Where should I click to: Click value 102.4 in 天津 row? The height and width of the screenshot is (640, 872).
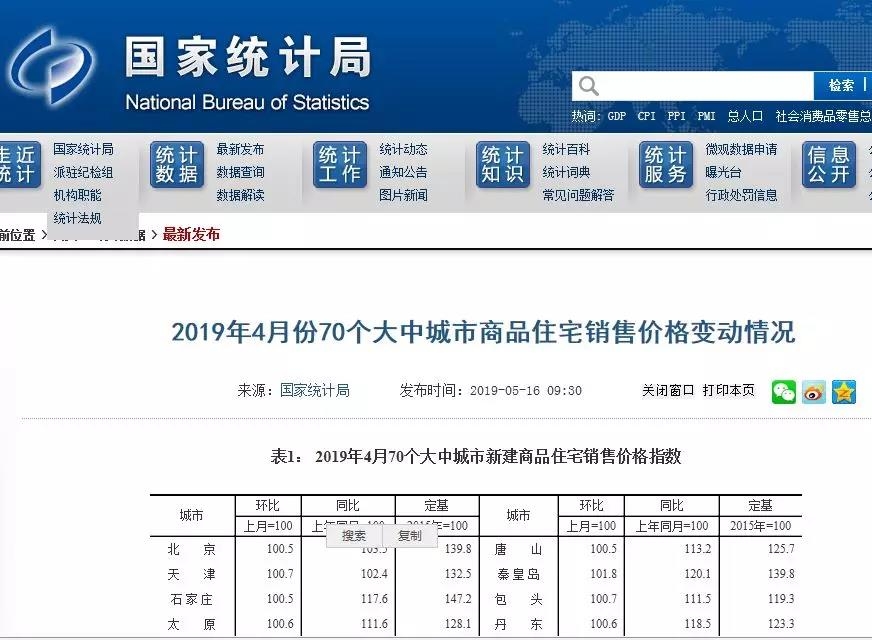click(374, 574)
